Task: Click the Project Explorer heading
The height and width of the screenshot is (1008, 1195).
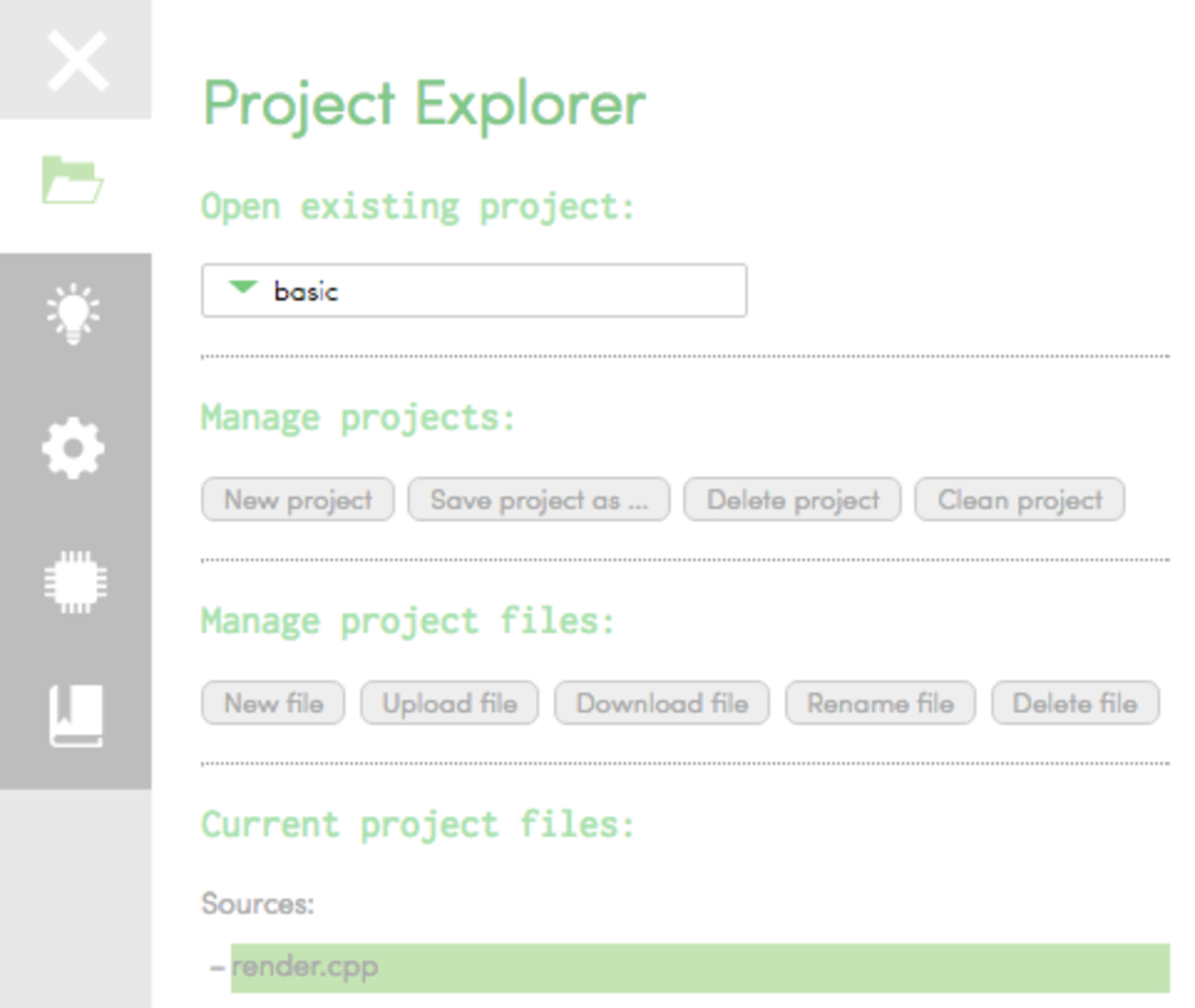Action: click(424, 105)
